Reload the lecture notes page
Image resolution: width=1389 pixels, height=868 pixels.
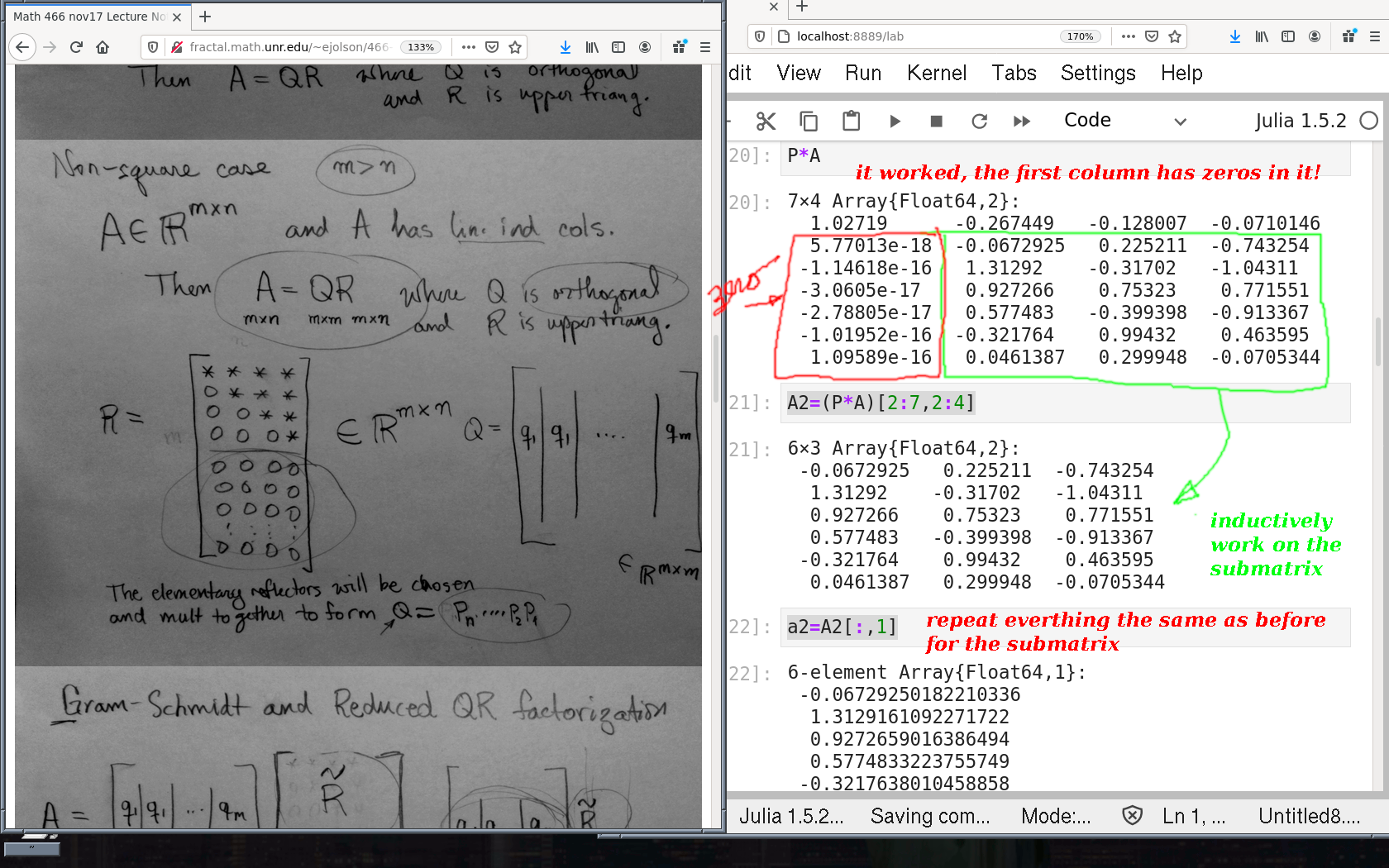(x=76, y=47)
